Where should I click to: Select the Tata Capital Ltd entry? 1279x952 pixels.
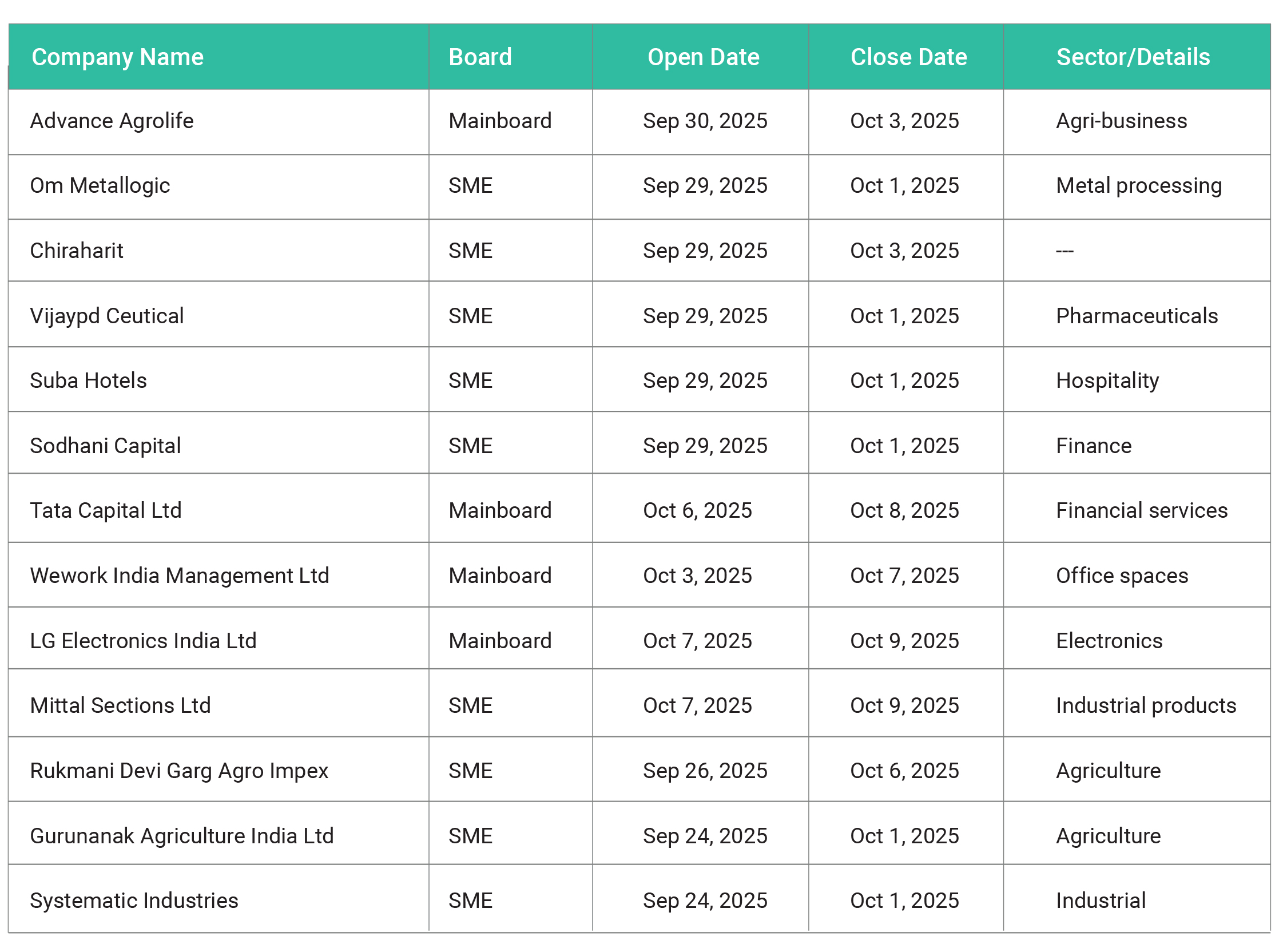(x=106, y=510)
